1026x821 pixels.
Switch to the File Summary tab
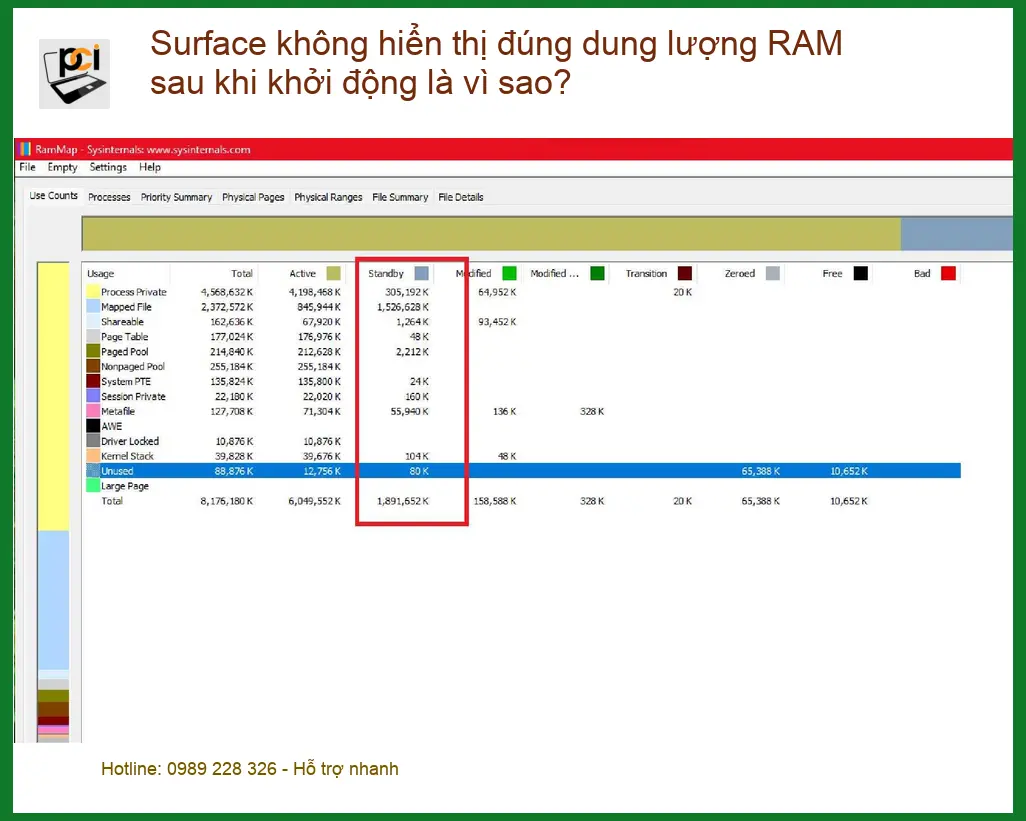[400, 197]
